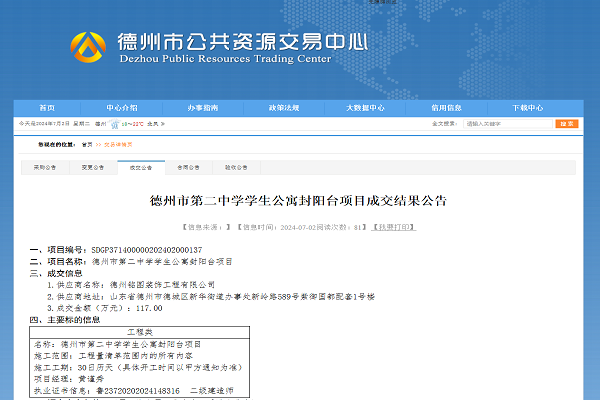Image resolution: width=600 pixels, height=400 pixels.
Task: Select the 成交公告 tab
Action: [x=141, y=168]
